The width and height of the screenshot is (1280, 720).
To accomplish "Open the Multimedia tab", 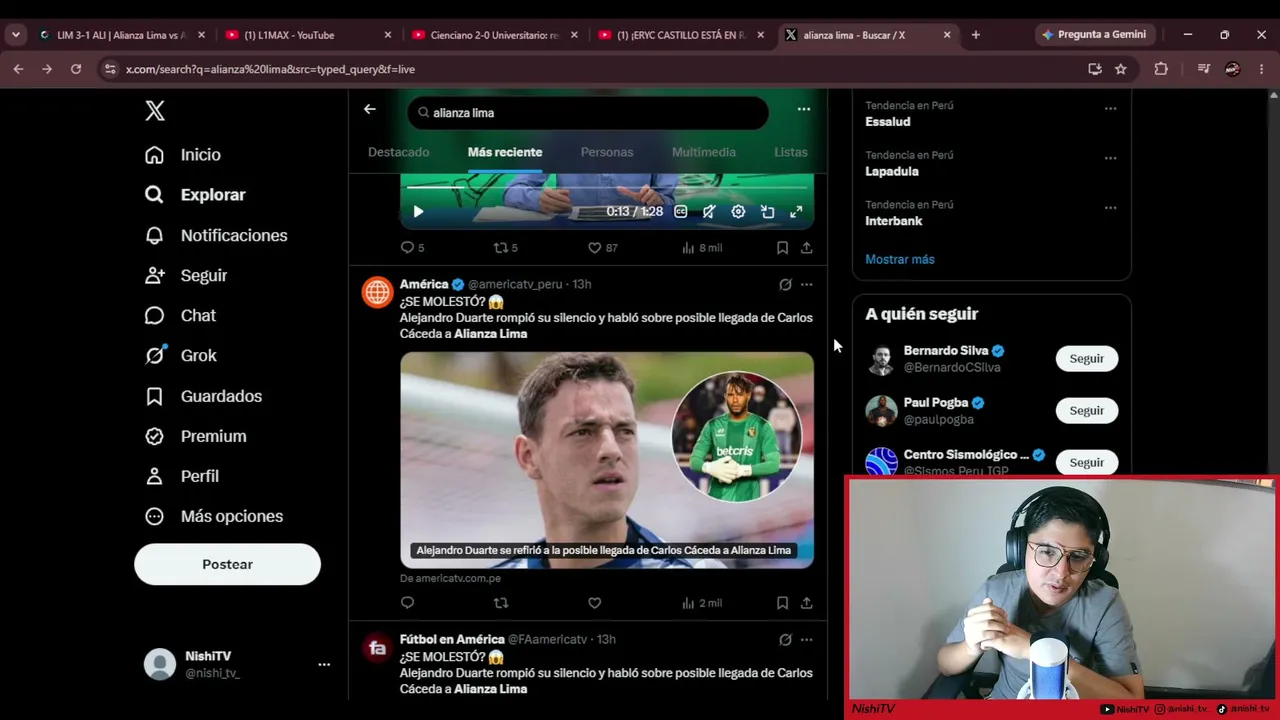I will [704, 152].
